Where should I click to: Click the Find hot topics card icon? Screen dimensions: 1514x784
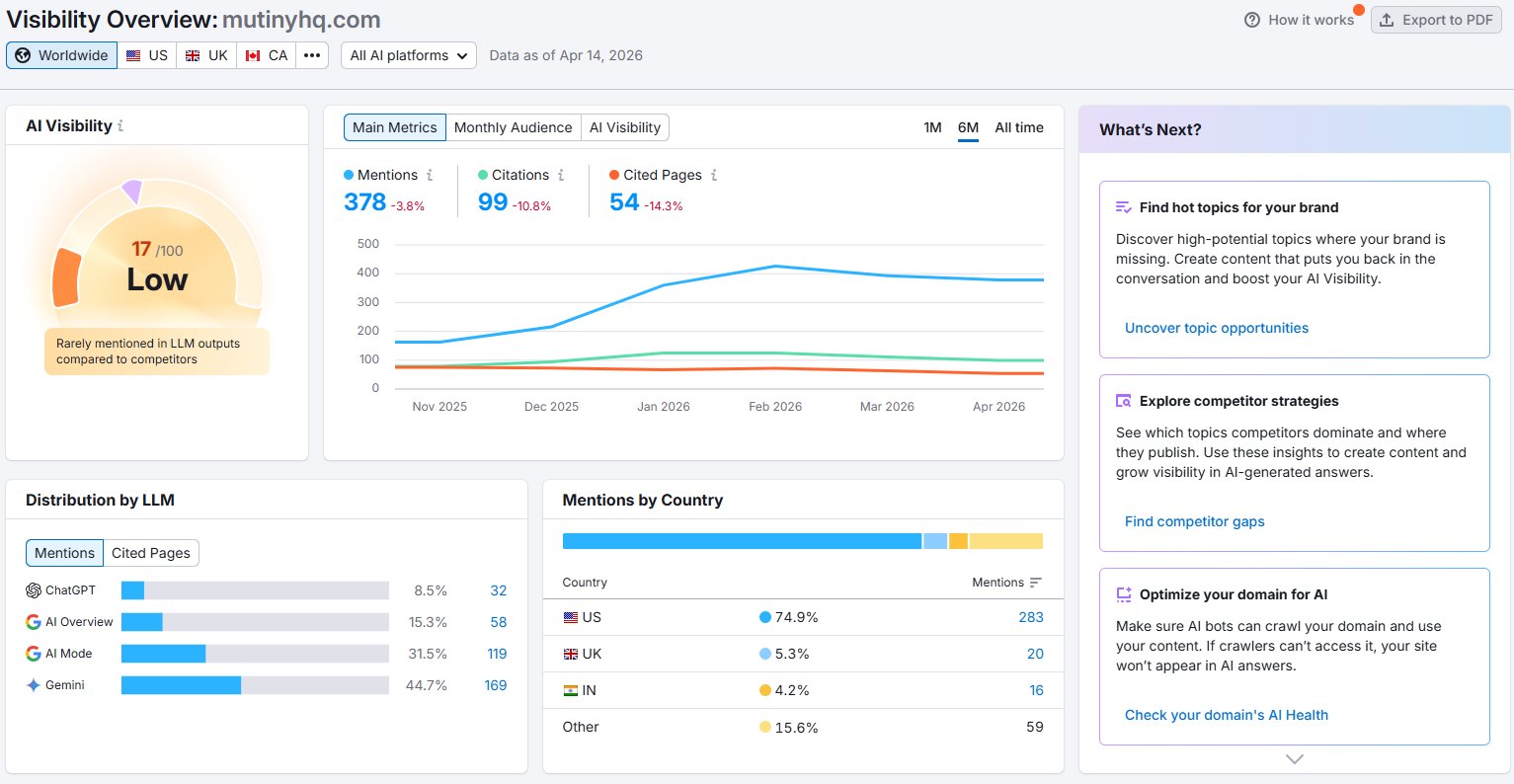[x=1123, y=207]
